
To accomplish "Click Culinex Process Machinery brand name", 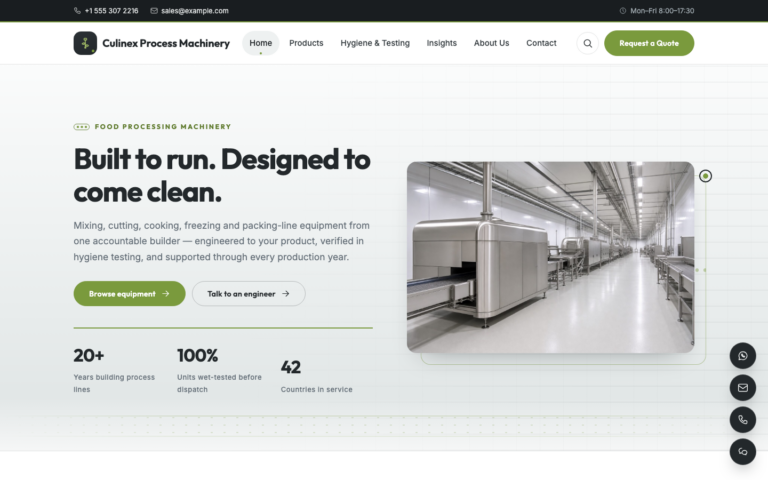I will pyautogui.click(x=166, y=43).
